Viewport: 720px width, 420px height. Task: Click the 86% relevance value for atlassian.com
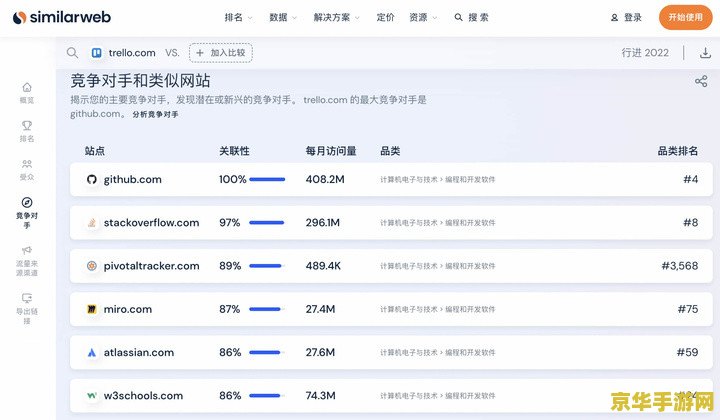point(230,353)
